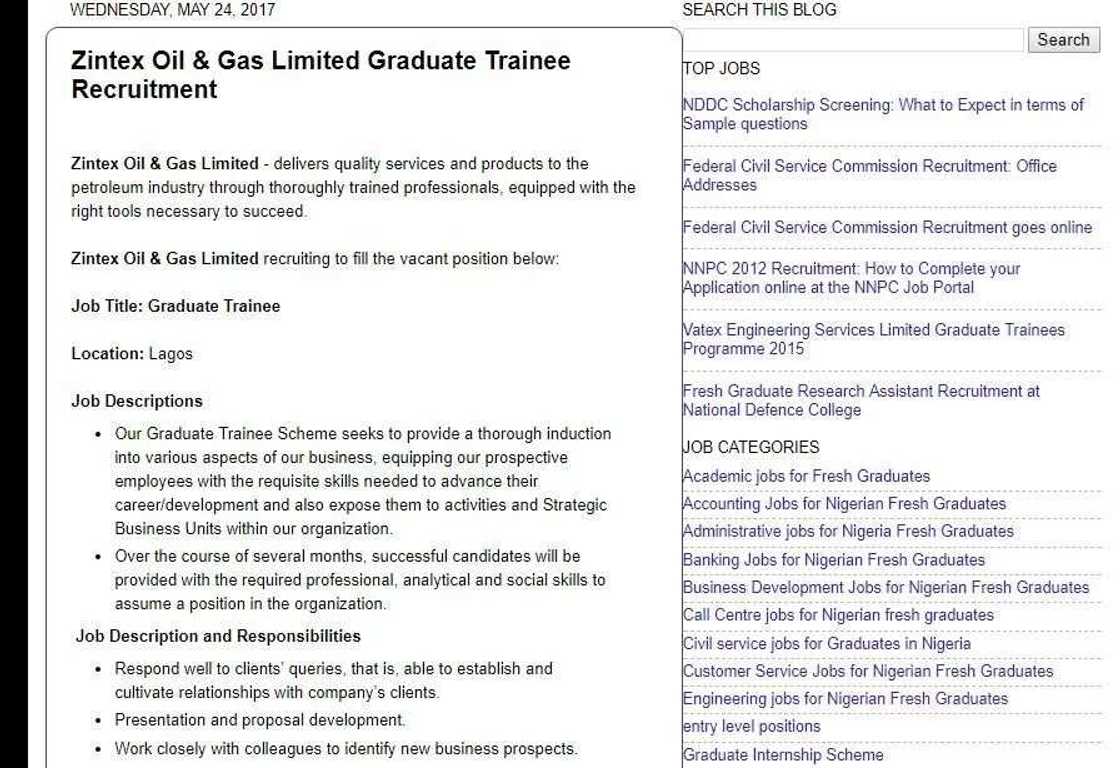Select Banking Jobs for Nigerian Fresh Graduates
The image size is (1120, 768).
[832, 560]
